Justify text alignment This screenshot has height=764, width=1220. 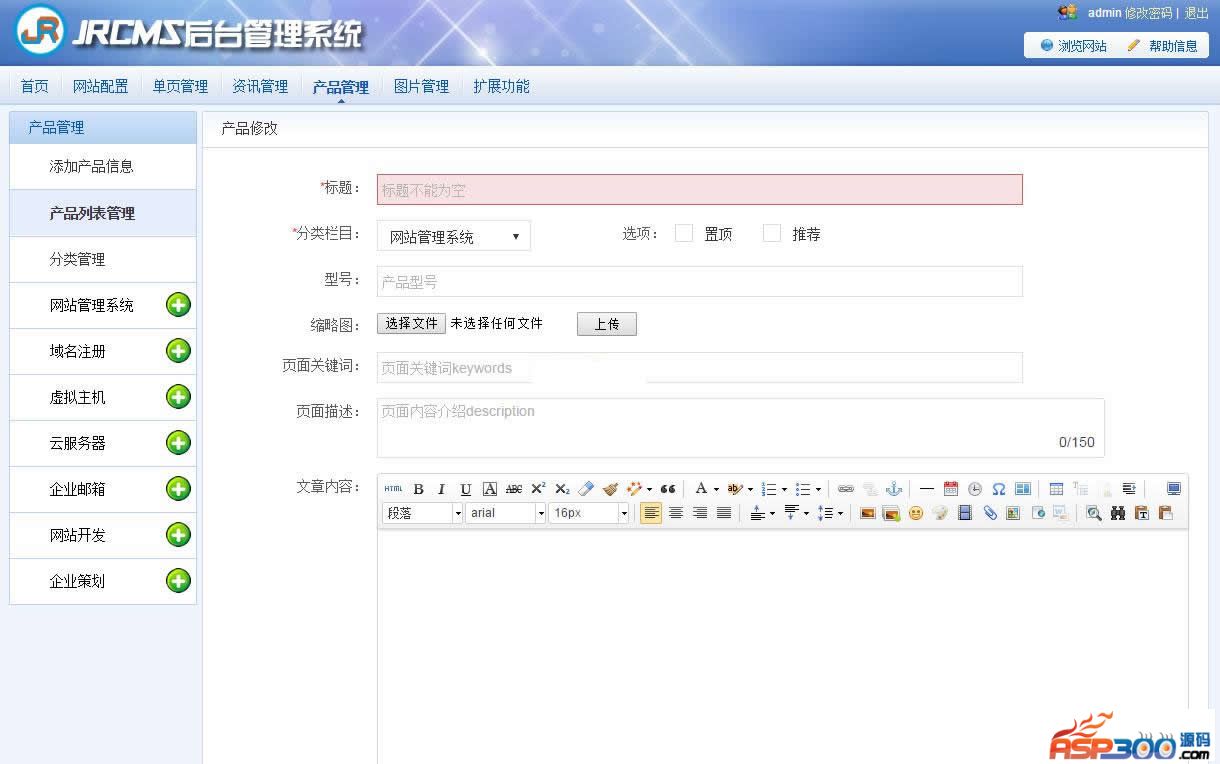pyautogui.click(x=724, y=513)
